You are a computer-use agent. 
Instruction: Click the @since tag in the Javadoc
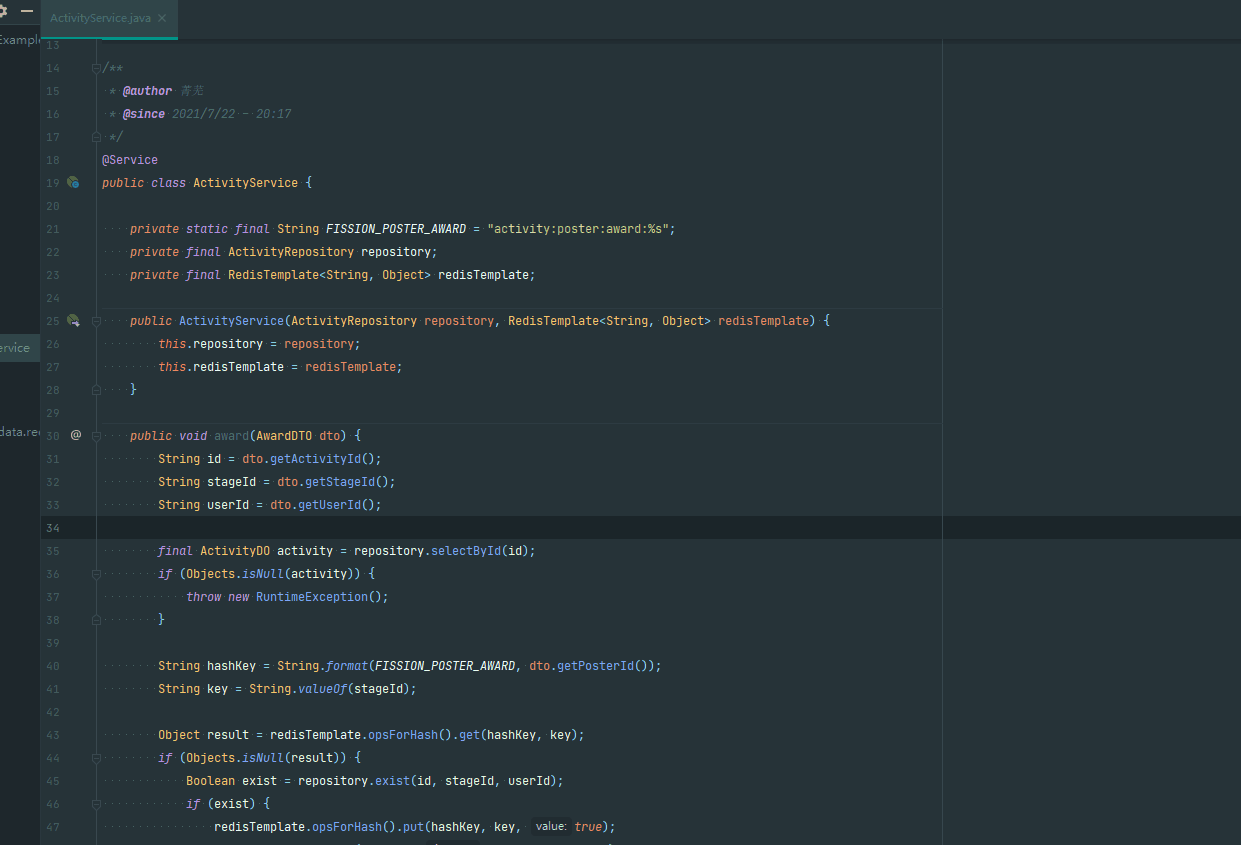click(x=144, y=114)
